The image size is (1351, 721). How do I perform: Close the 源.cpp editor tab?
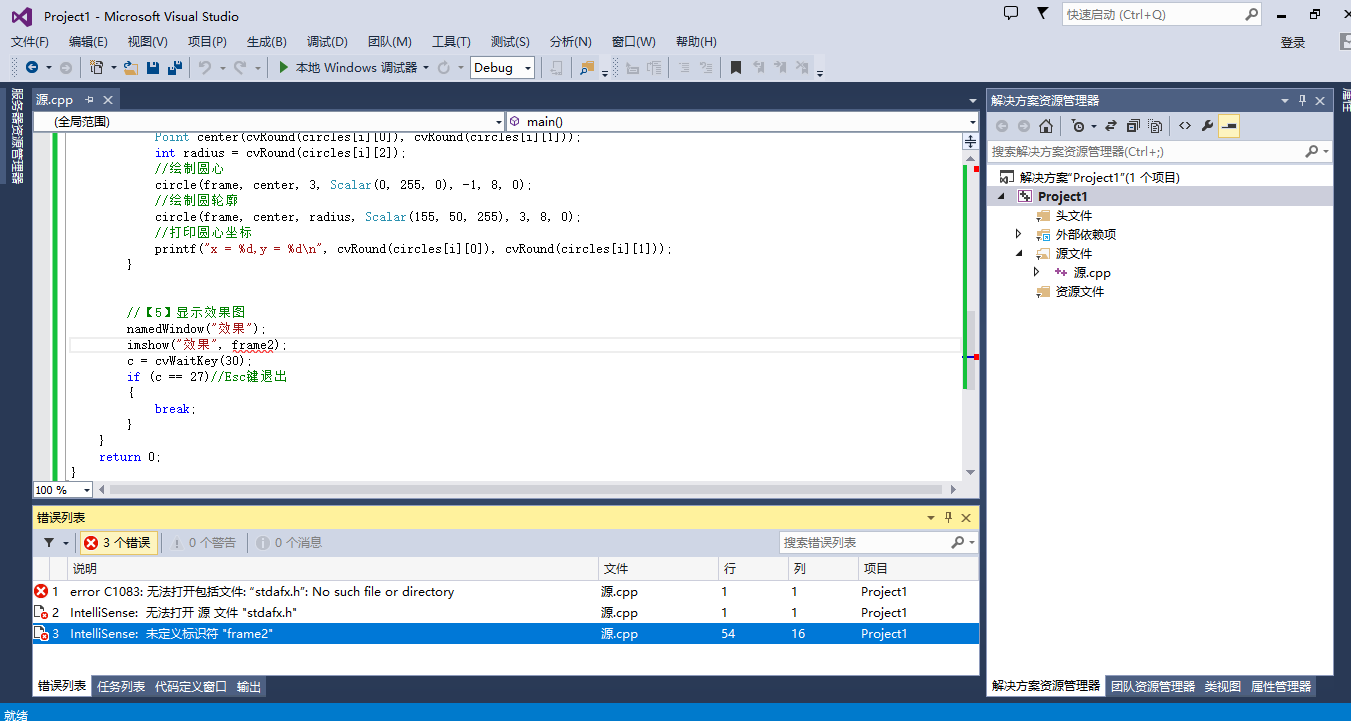coord(108,99)
